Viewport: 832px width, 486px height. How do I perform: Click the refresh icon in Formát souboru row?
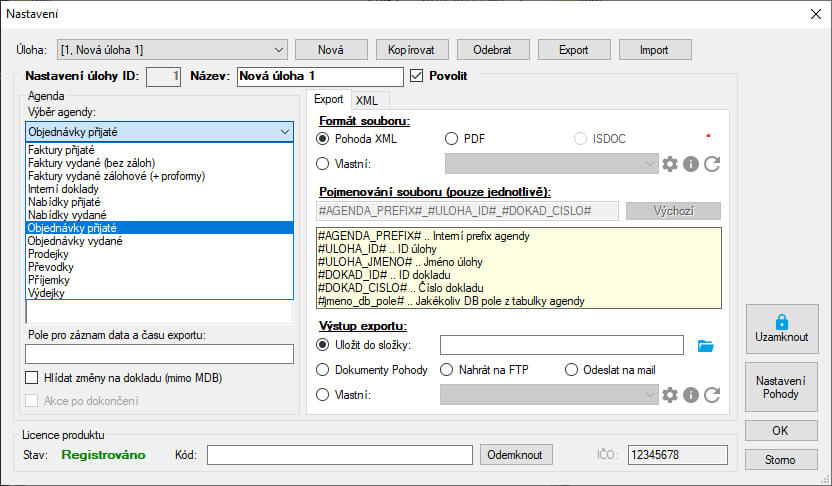(712, 164)
